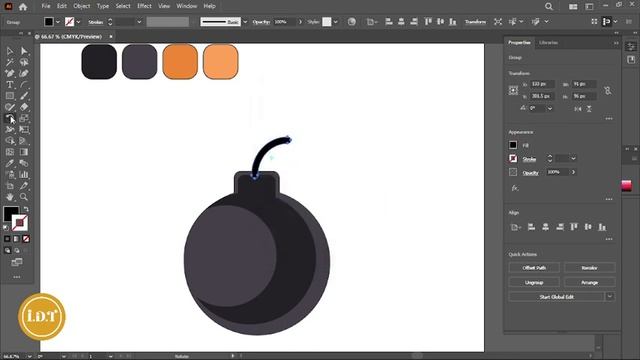Open the Object menu

(x=82, y=6)
